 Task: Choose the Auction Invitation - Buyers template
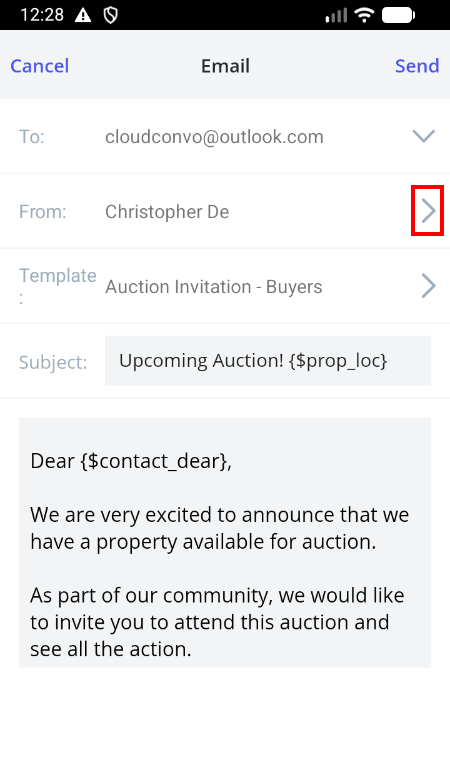pos(214,287)
